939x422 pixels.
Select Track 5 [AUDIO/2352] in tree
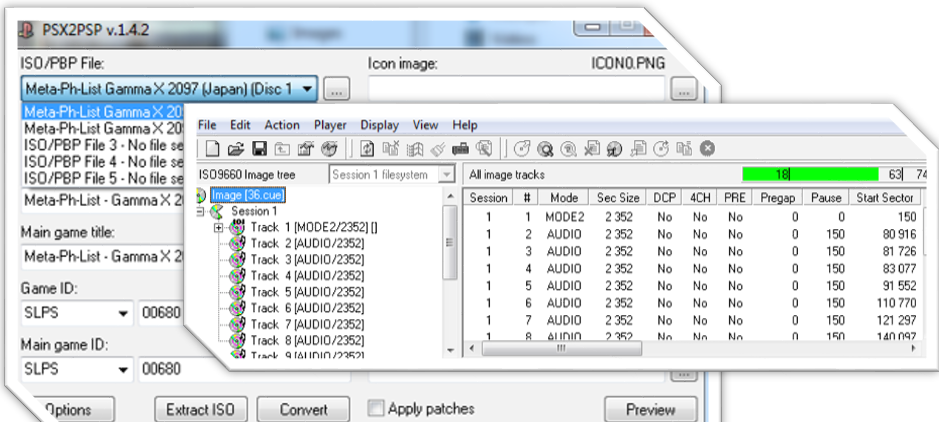(x=307, y=292)
